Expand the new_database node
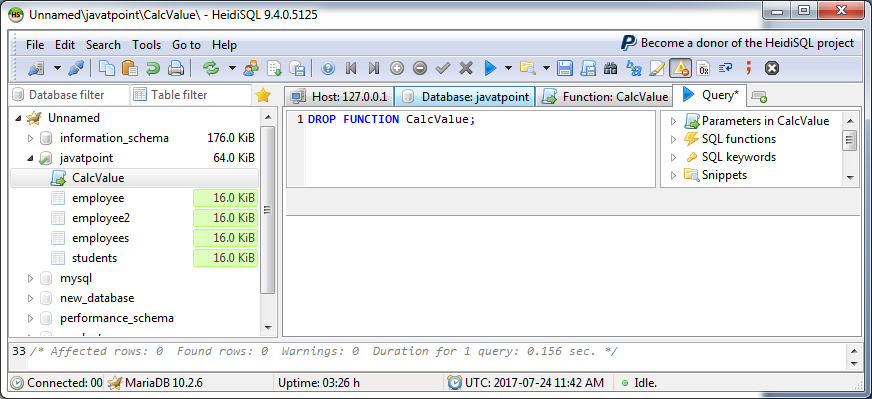Viewport: 872px width, 399px height. pos(31,298)
